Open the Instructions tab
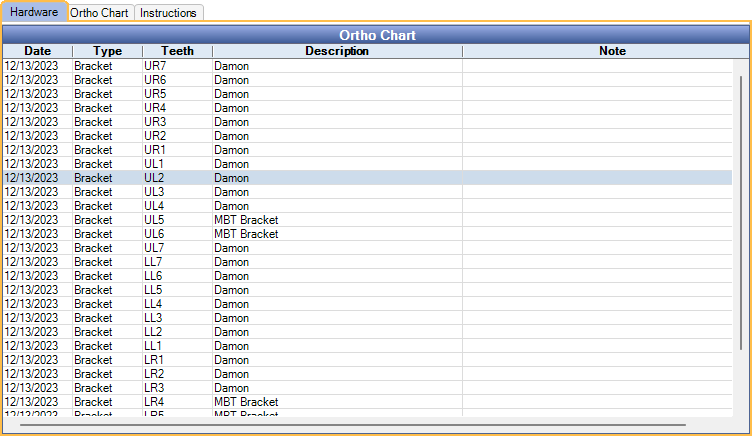752x436 pixels. [x=168, y=13]
